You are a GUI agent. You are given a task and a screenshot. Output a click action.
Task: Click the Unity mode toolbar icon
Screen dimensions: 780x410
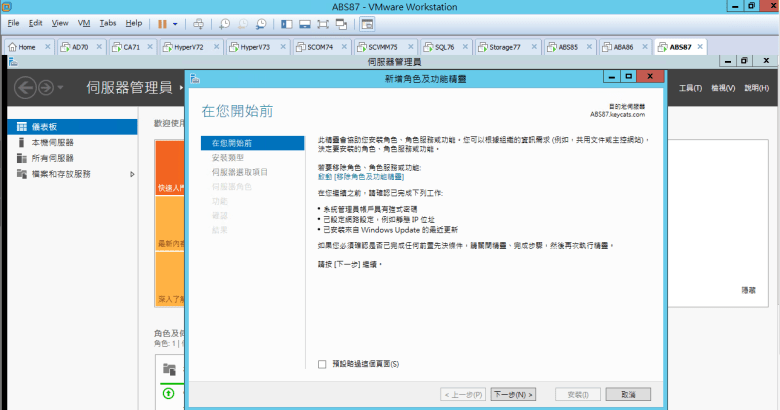340,22
